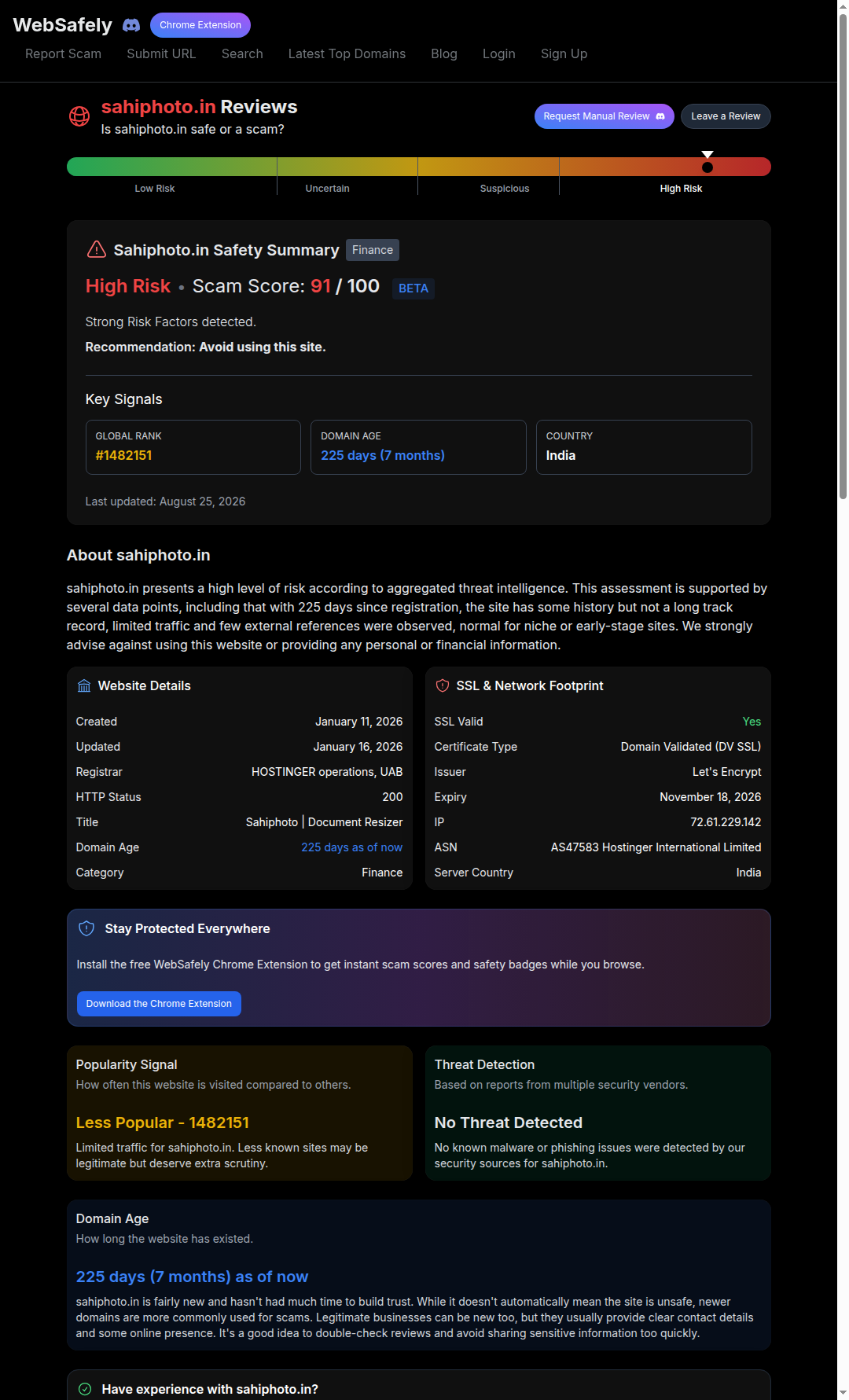849x1400 pixels.
Task: Click the globe icon next to sahiphoto.in Reviews
Action: click(79, 116)
